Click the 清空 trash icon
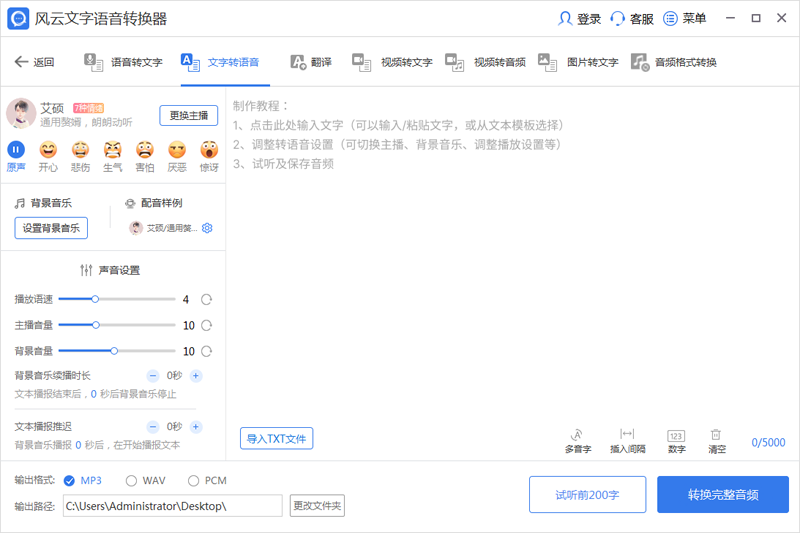 tap(716, 435)
